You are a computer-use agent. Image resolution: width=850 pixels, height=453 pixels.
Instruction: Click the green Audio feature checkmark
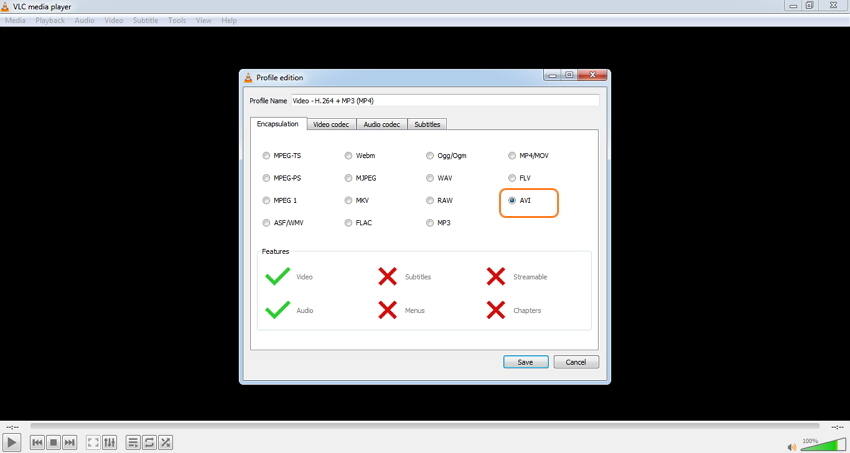pos(278,310)
